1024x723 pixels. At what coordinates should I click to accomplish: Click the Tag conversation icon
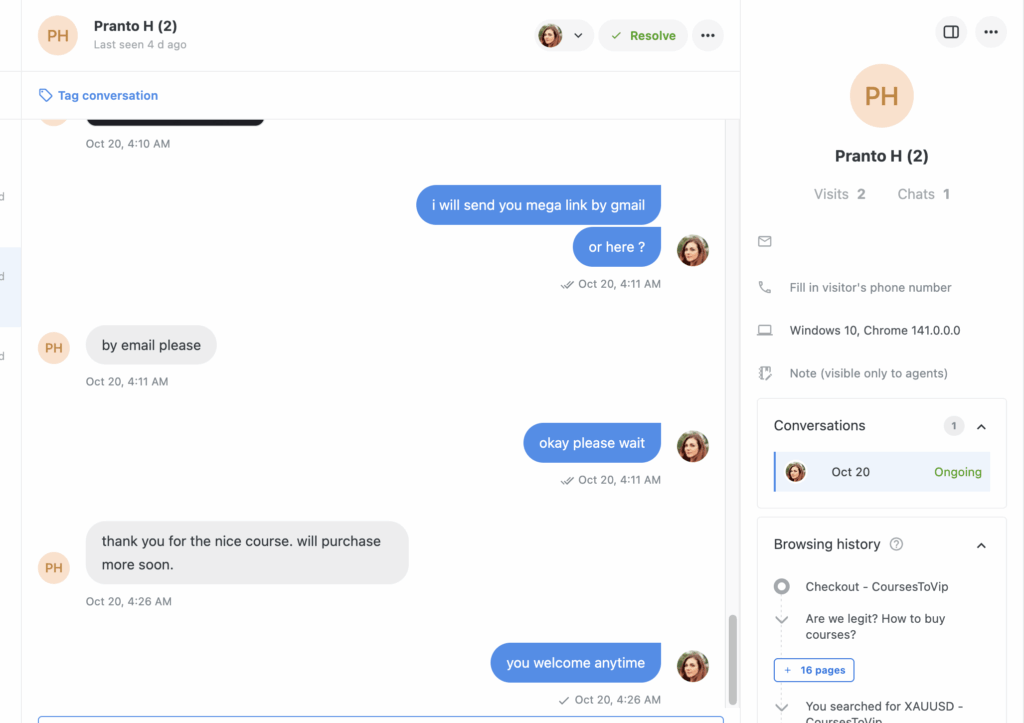45,96
